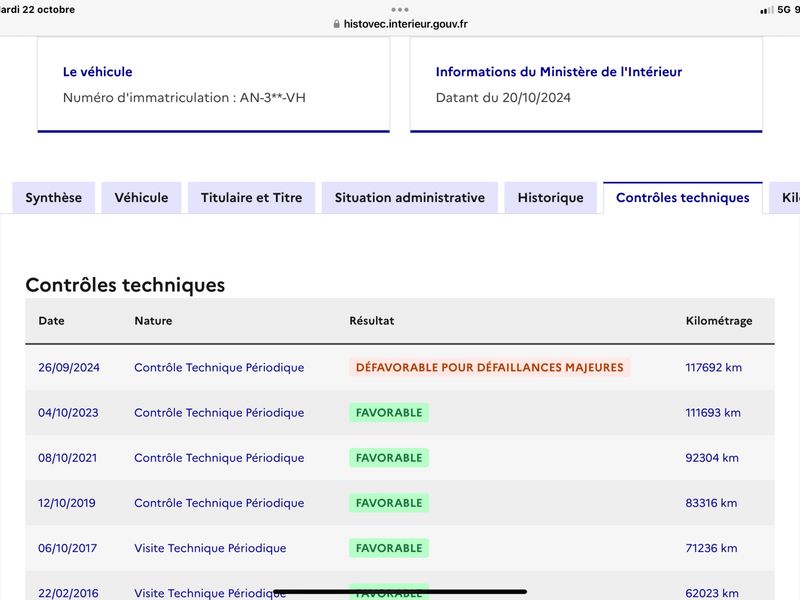Click the Kilométrage column header
Image resolution: width=800 pixels, height=600 pixels.
(719, 321)
